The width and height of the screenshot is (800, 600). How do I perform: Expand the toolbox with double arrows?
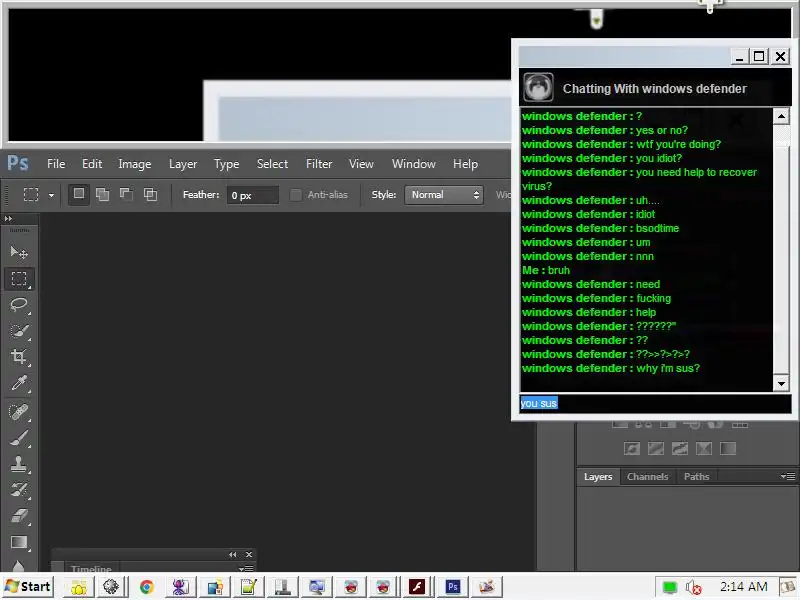click(8, 218)
